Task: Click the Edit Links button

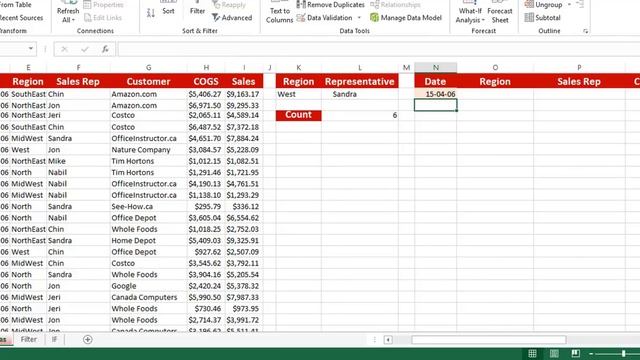Action: pos(103,18)
